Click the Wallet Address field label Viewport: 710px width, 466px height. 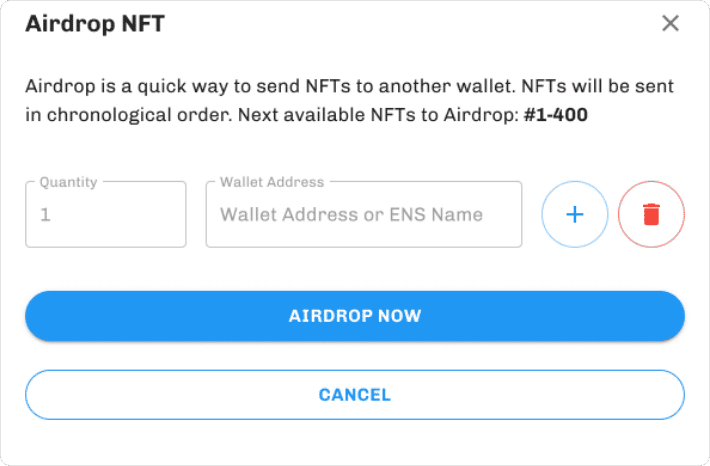(x=272, y=182)
